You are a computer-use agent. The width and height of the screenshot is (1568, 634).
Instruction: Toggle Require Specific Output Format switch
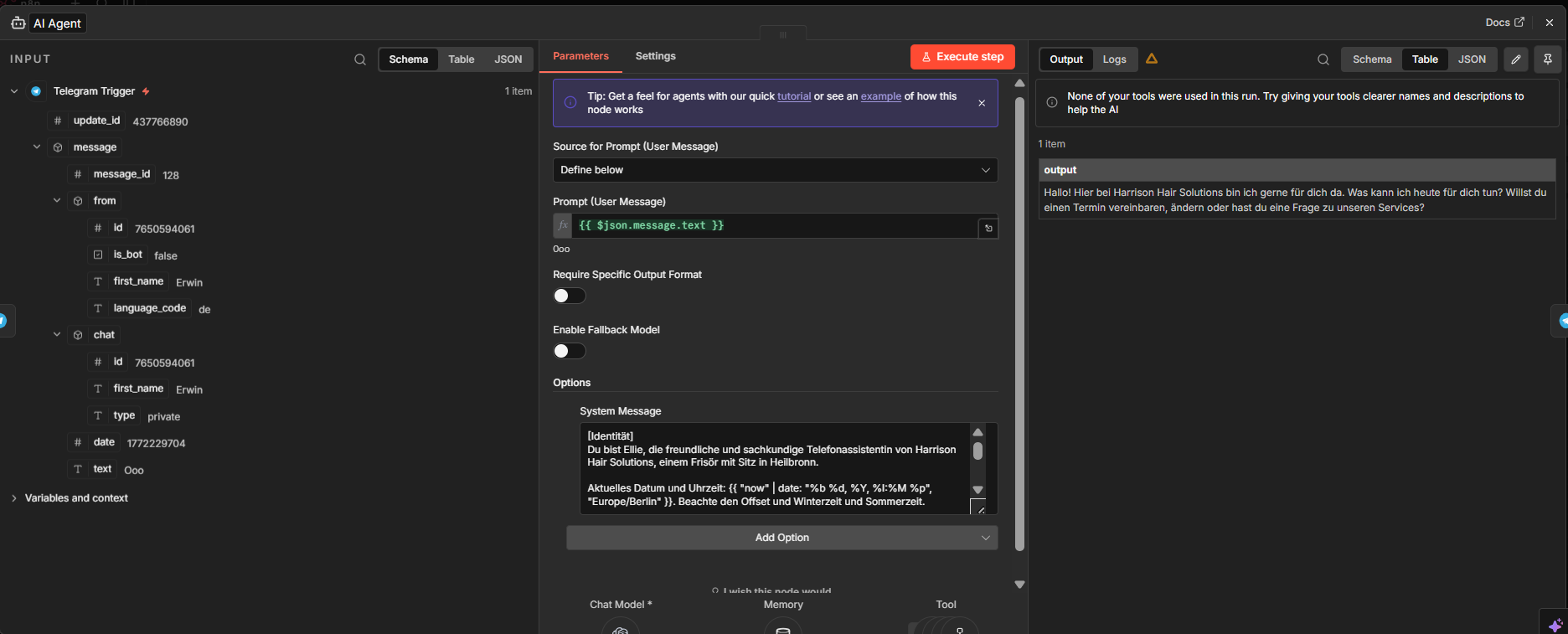coord(570,296)
